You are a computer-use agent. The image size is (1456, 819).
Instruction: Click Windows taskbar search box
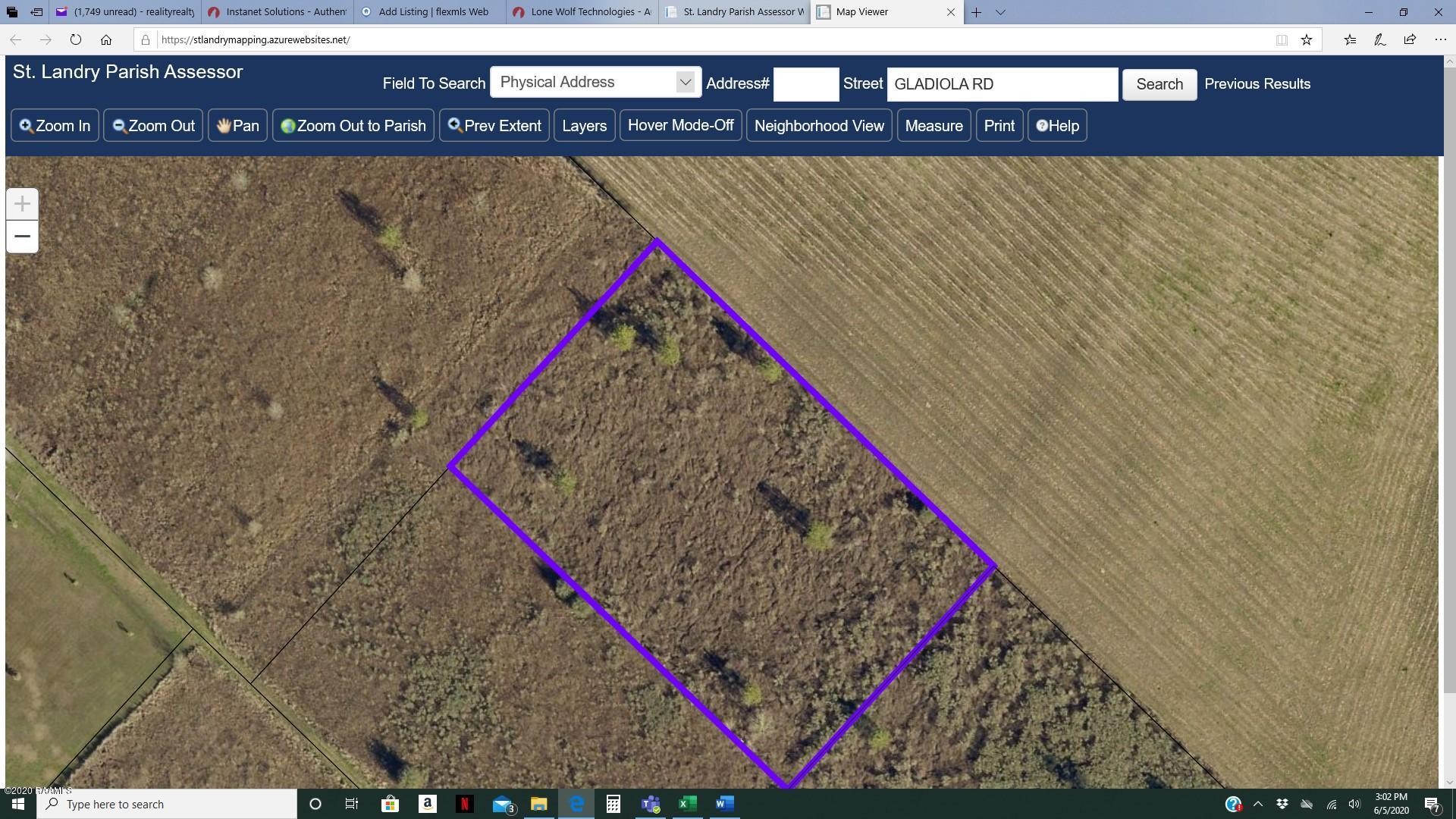click(167, 804)
